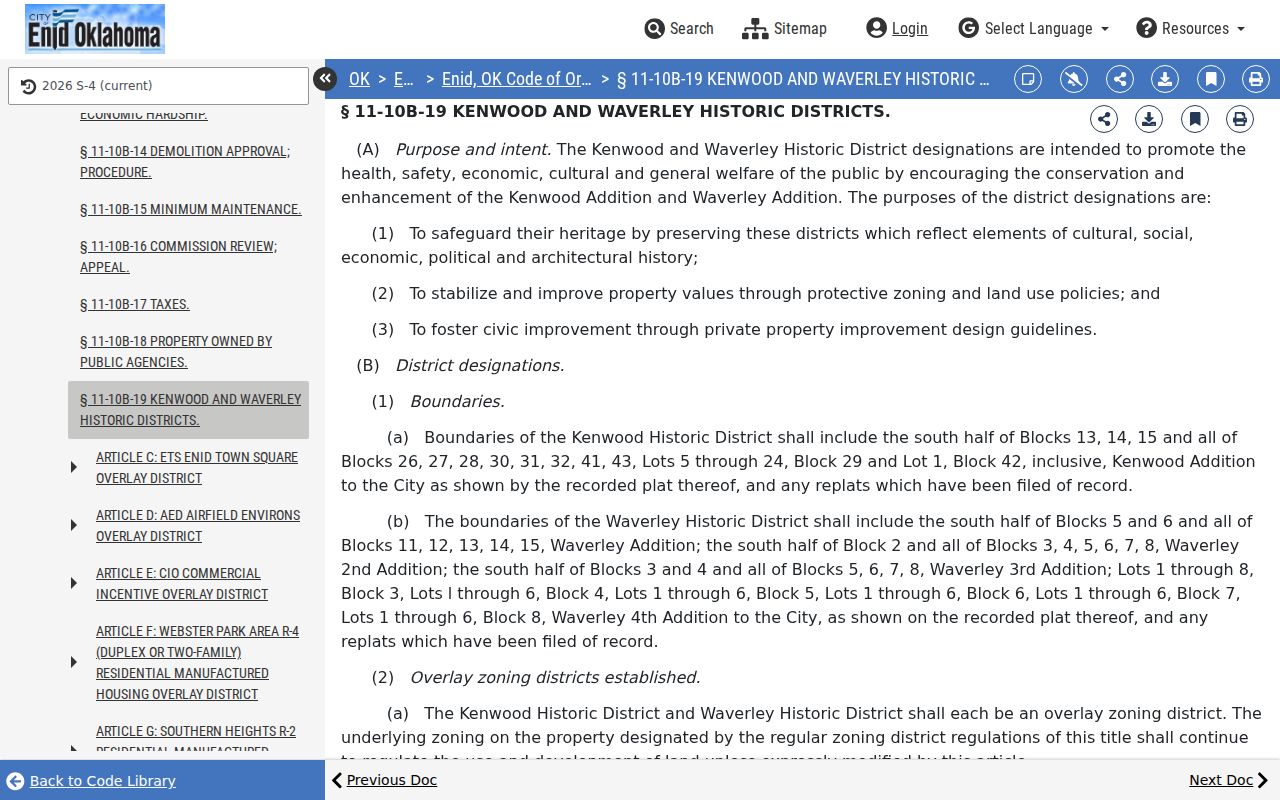The image size is (1280, 800).
Task: Go to Previous Doc
Action: tap(384, 780)
